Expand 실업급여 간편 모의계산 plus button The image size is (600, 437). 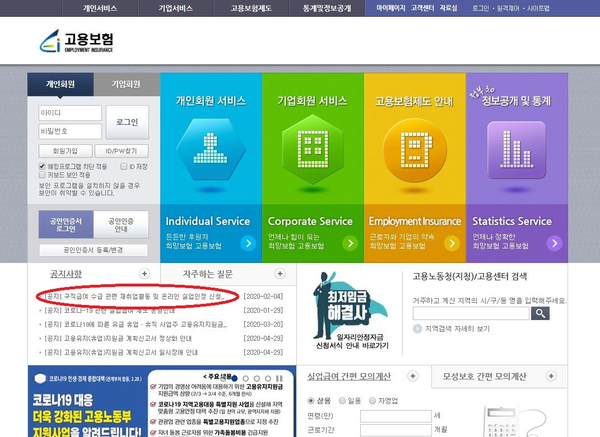412,376
